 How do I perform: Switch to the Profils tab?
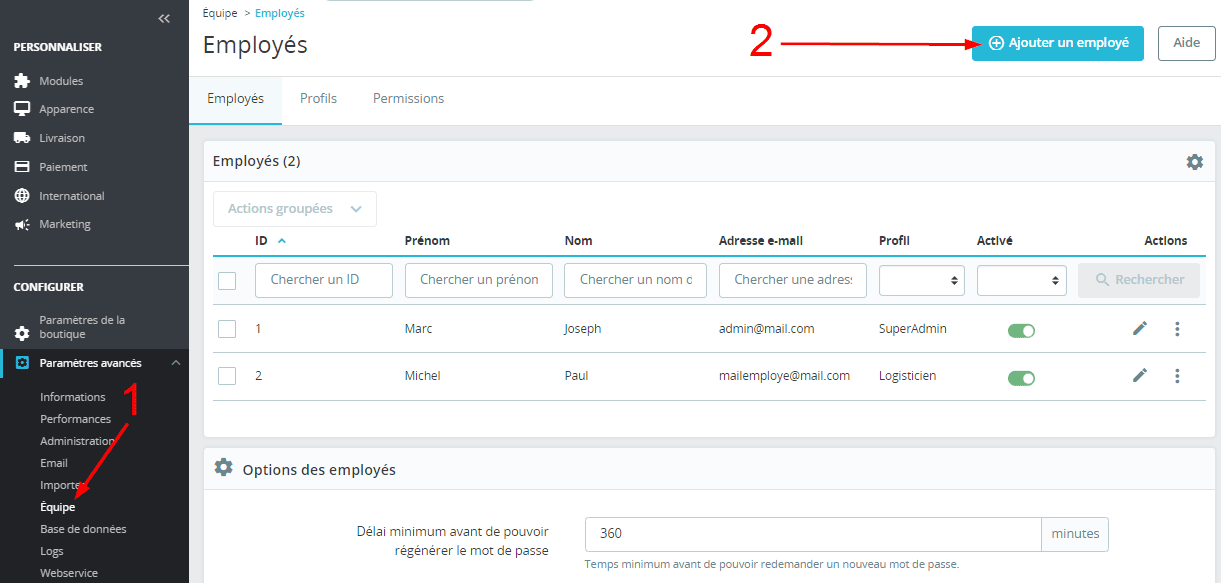click(318, 99)
